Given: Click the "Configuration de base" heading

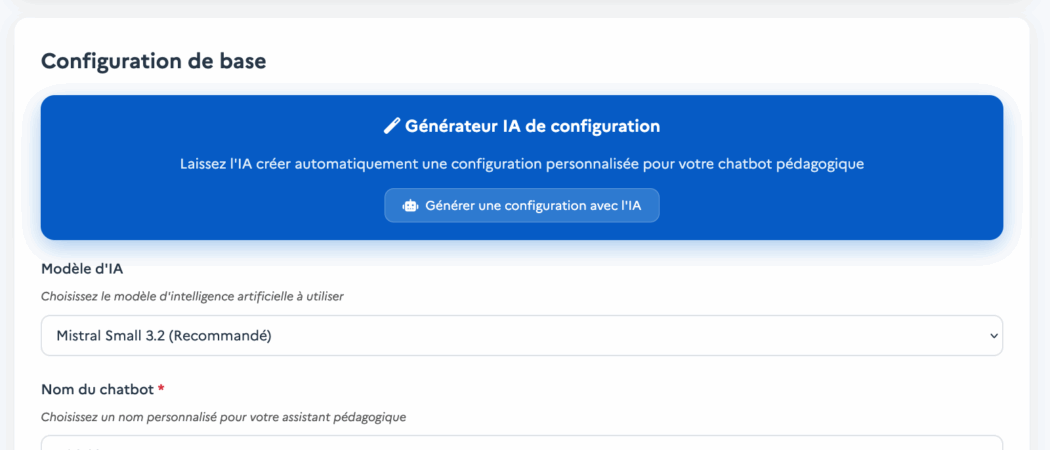Looking at the screenshot, I should pos(153,60).
